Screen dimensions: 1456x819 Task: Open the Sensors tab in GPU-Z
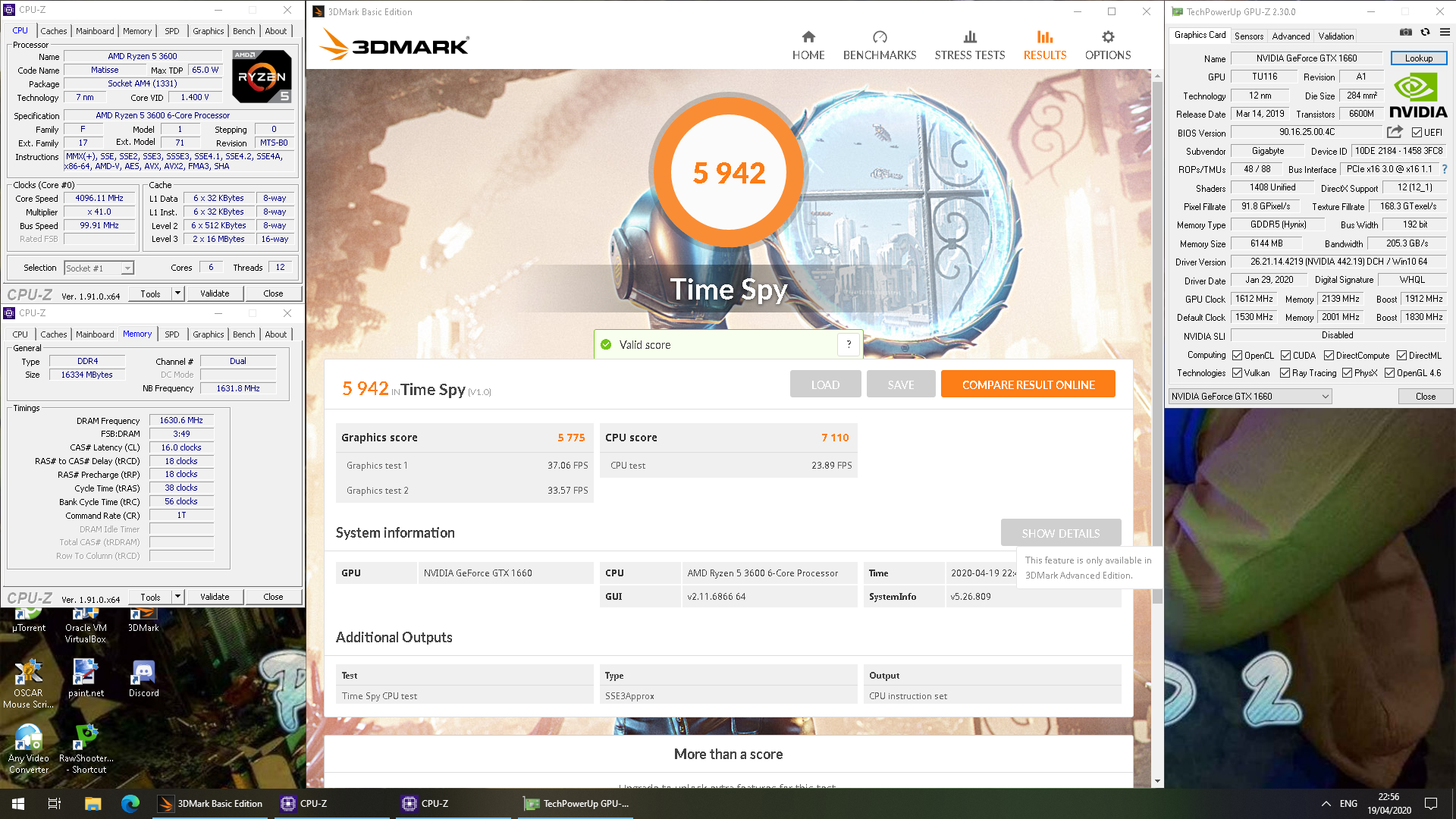pos(1248,36)
